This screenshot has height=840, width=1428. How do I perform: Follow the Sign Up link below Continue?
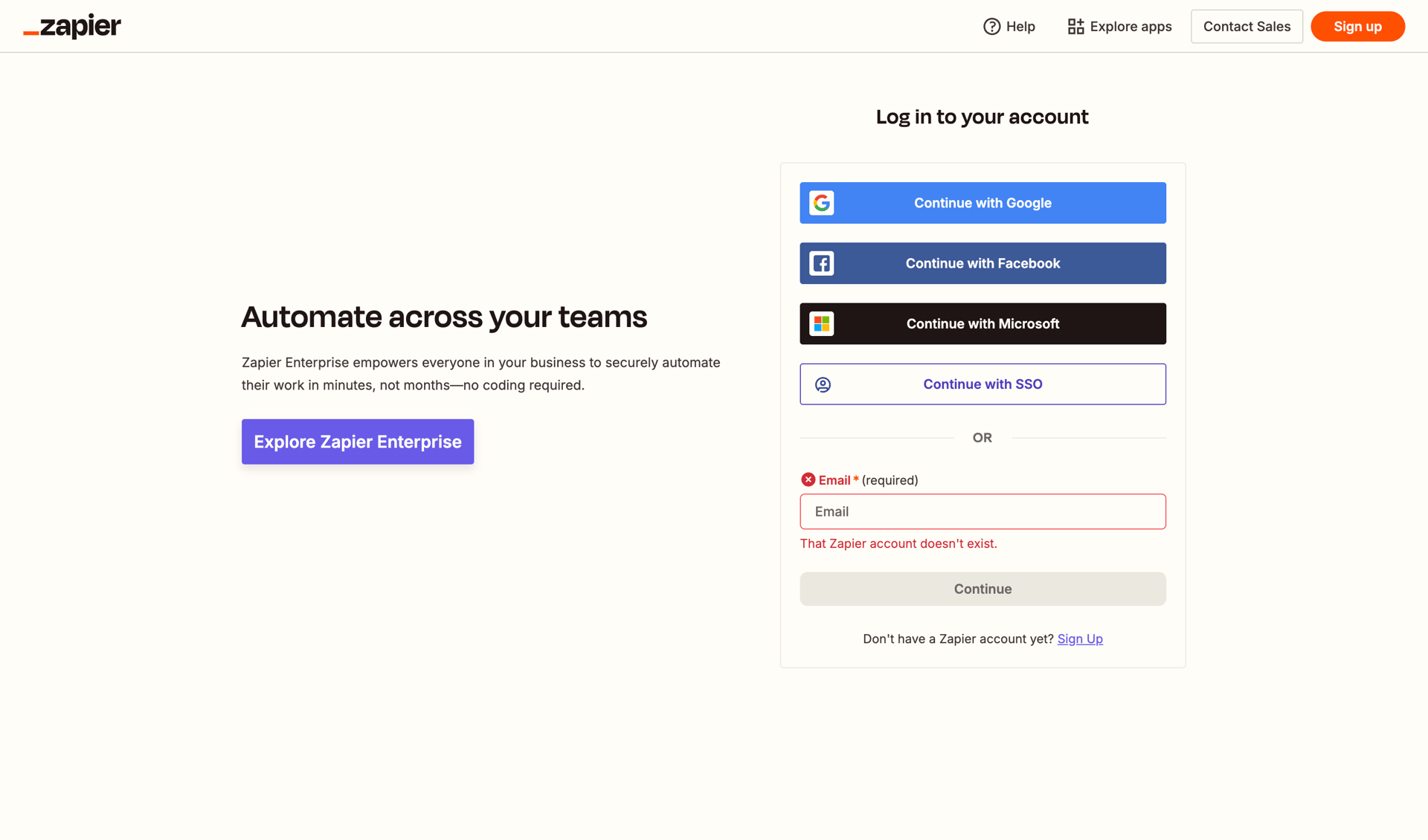1080,639
